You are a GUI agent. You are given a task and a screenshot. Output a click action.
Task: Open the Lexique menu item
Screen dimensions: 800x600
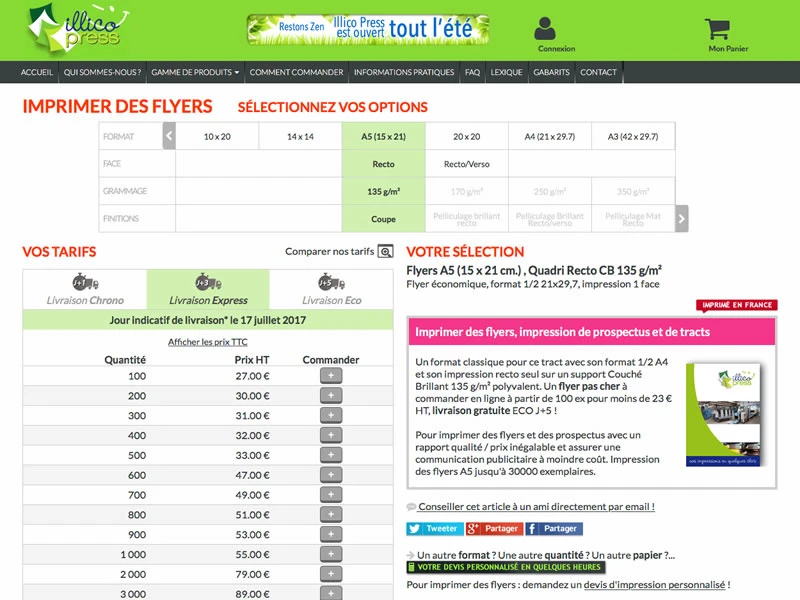click(x=507, y=72)
